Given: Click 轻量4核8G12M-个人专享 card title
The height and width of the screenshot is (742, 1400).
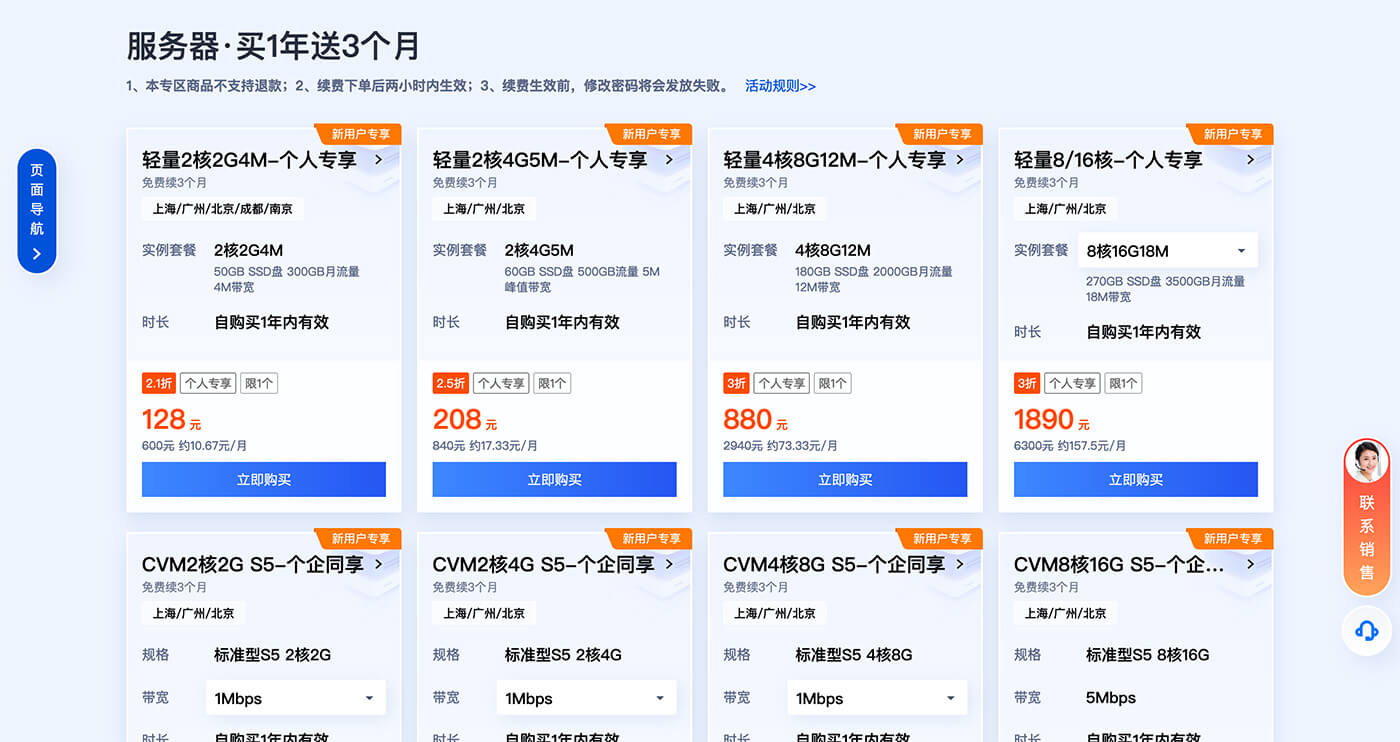Looking at the screenshot, I should point(835,159).
